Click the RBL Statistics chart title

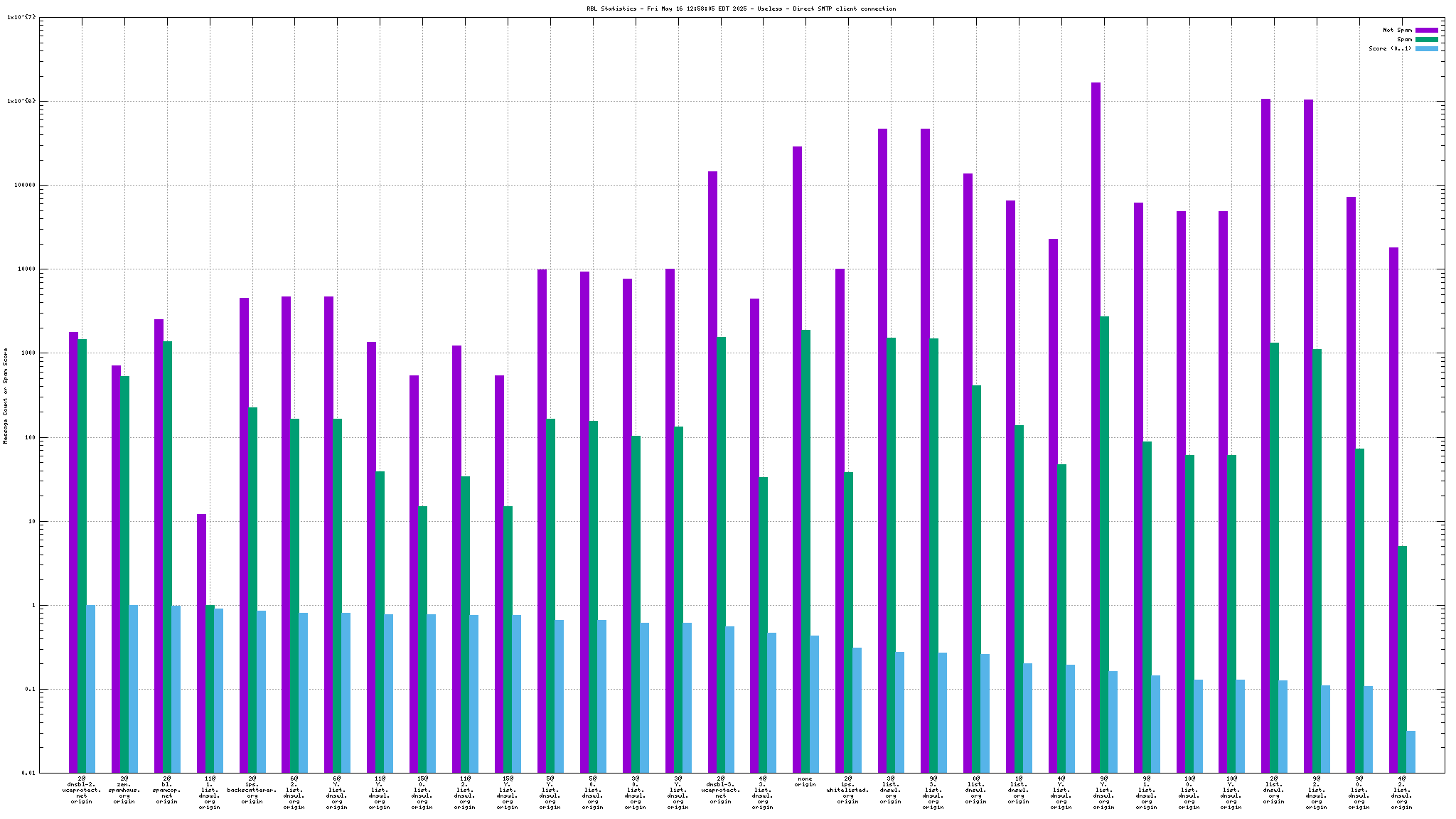[741, 9]
